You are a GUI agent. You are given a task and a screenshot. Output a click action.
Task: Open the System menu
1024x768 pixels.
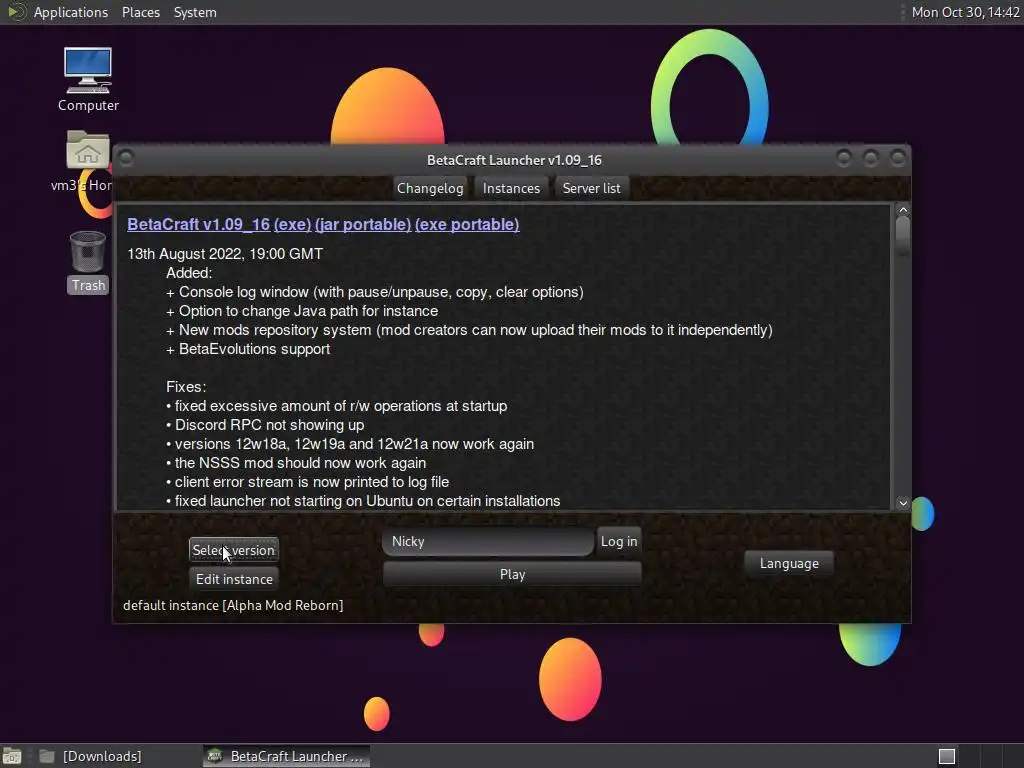[195, 12]
